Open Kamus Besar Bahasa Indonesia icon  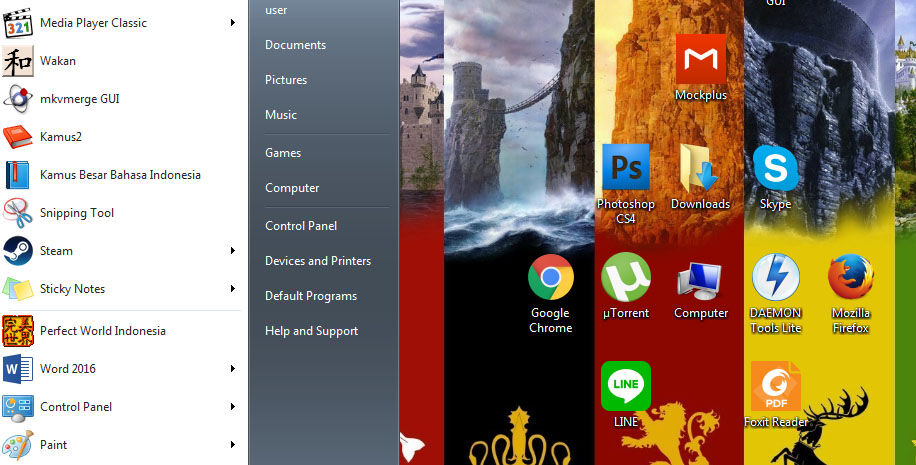click(x=18, y=175)
